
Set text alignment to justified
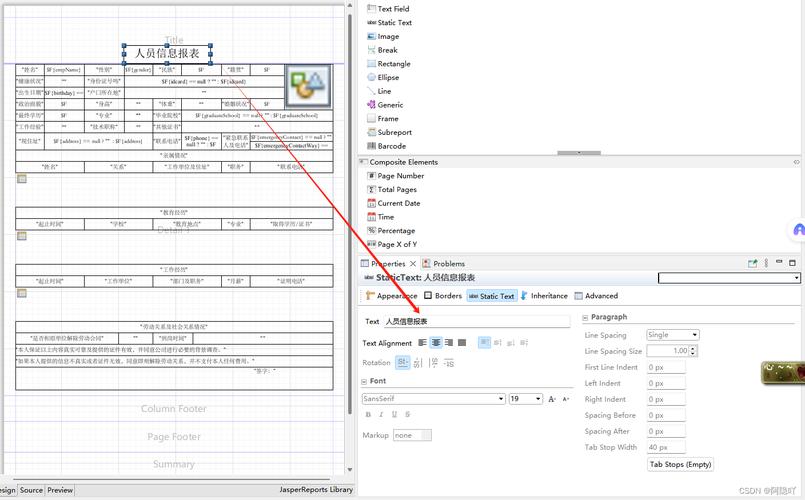pos(462,342)
